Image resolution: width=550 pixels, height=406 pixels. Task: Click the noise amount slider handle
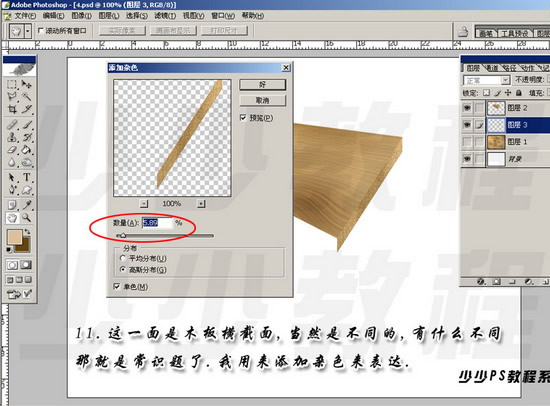pyautogui.click(x=123, y=235)
